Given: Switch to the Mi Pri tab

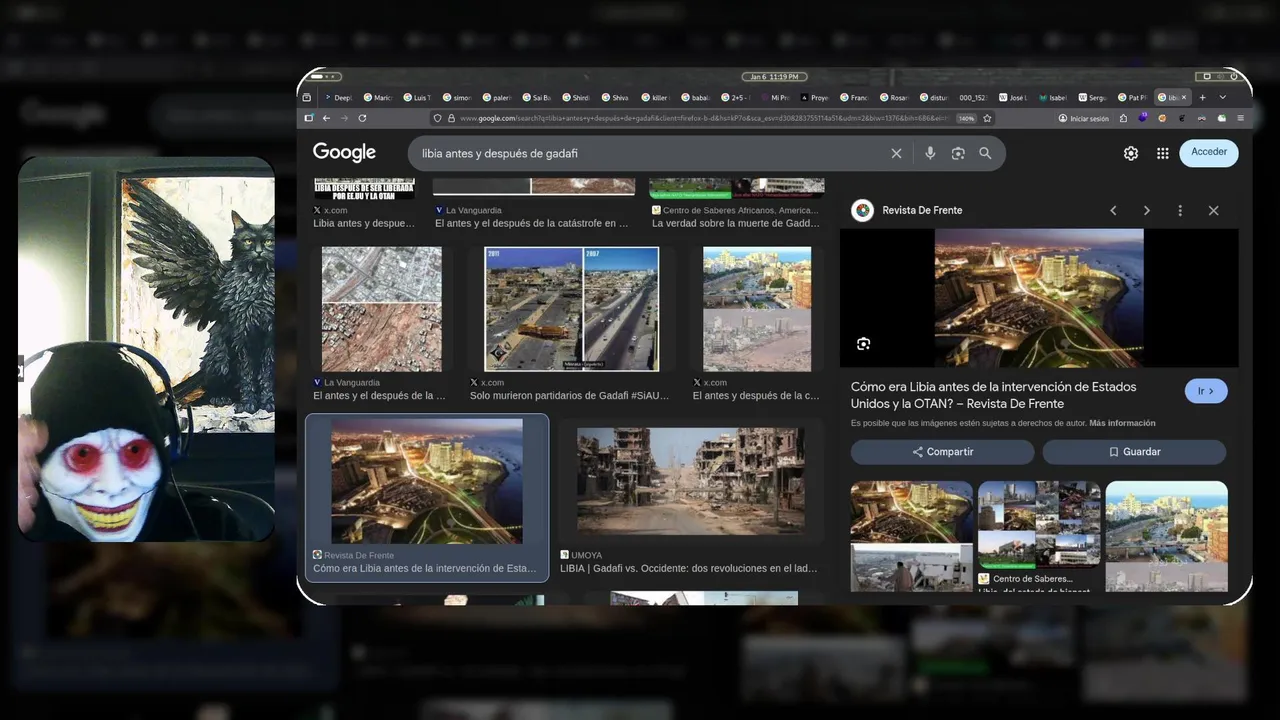Looking at the screenshot, I should tap(774, 97).
